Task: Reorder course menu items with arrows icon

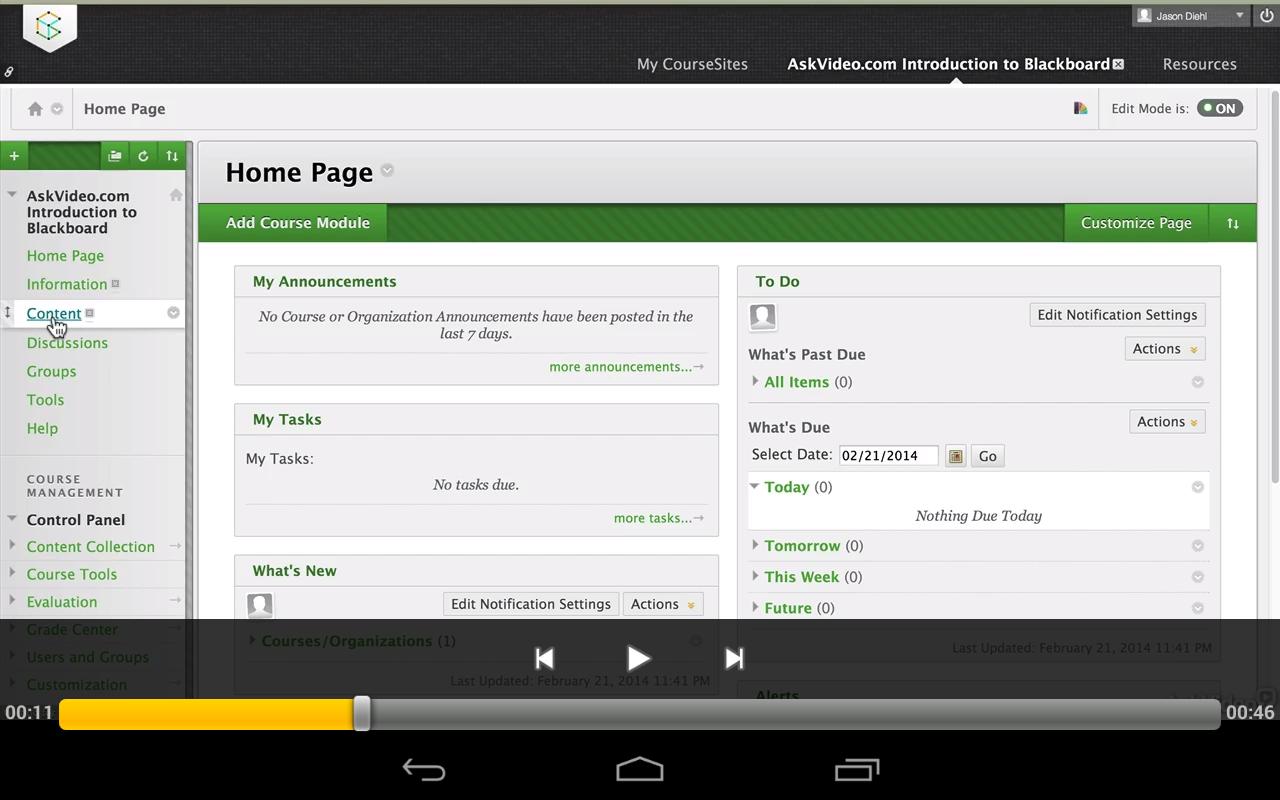Action: coord(172,156)
